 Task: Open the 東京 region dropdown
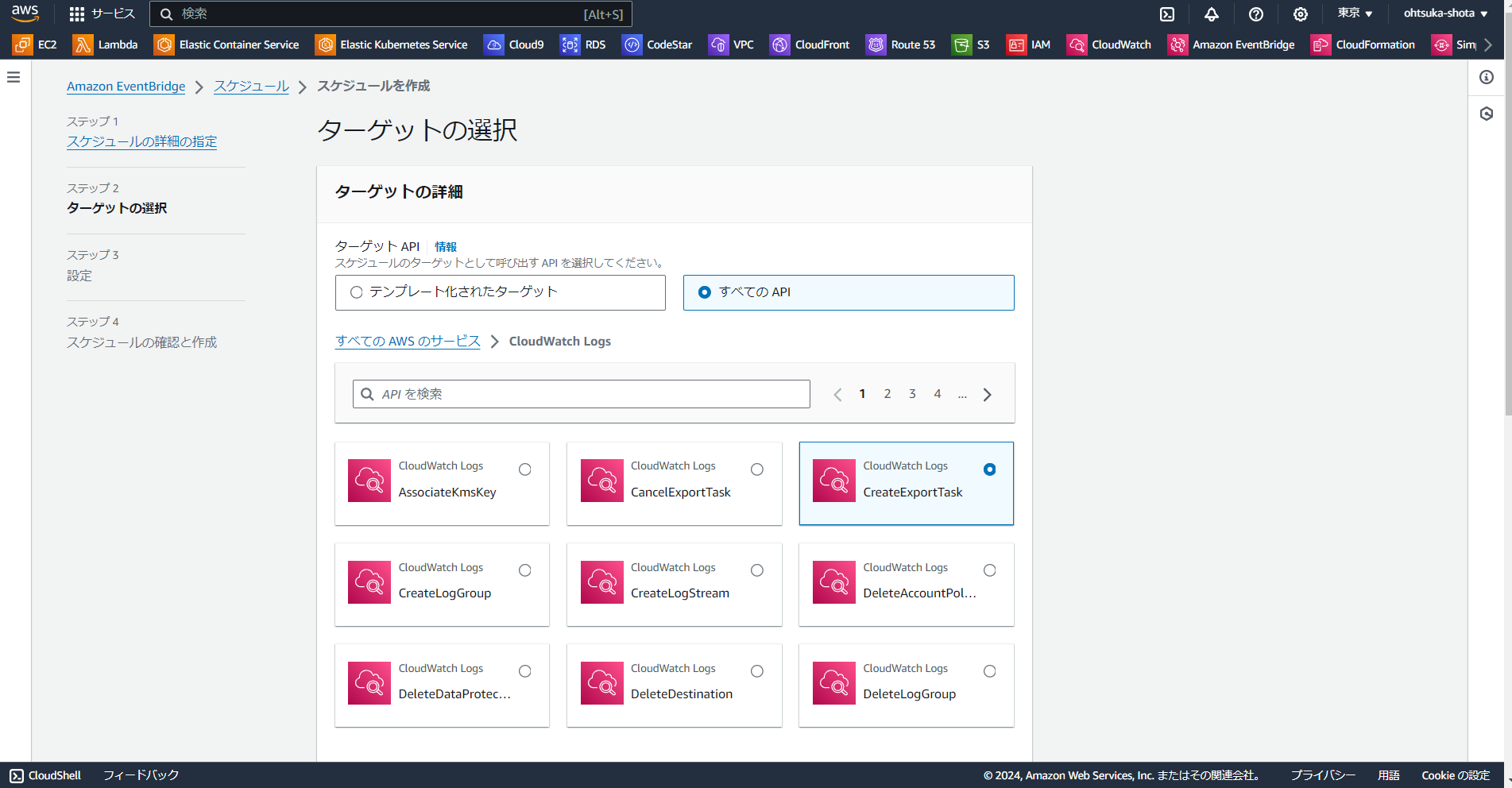(1355, 14)
